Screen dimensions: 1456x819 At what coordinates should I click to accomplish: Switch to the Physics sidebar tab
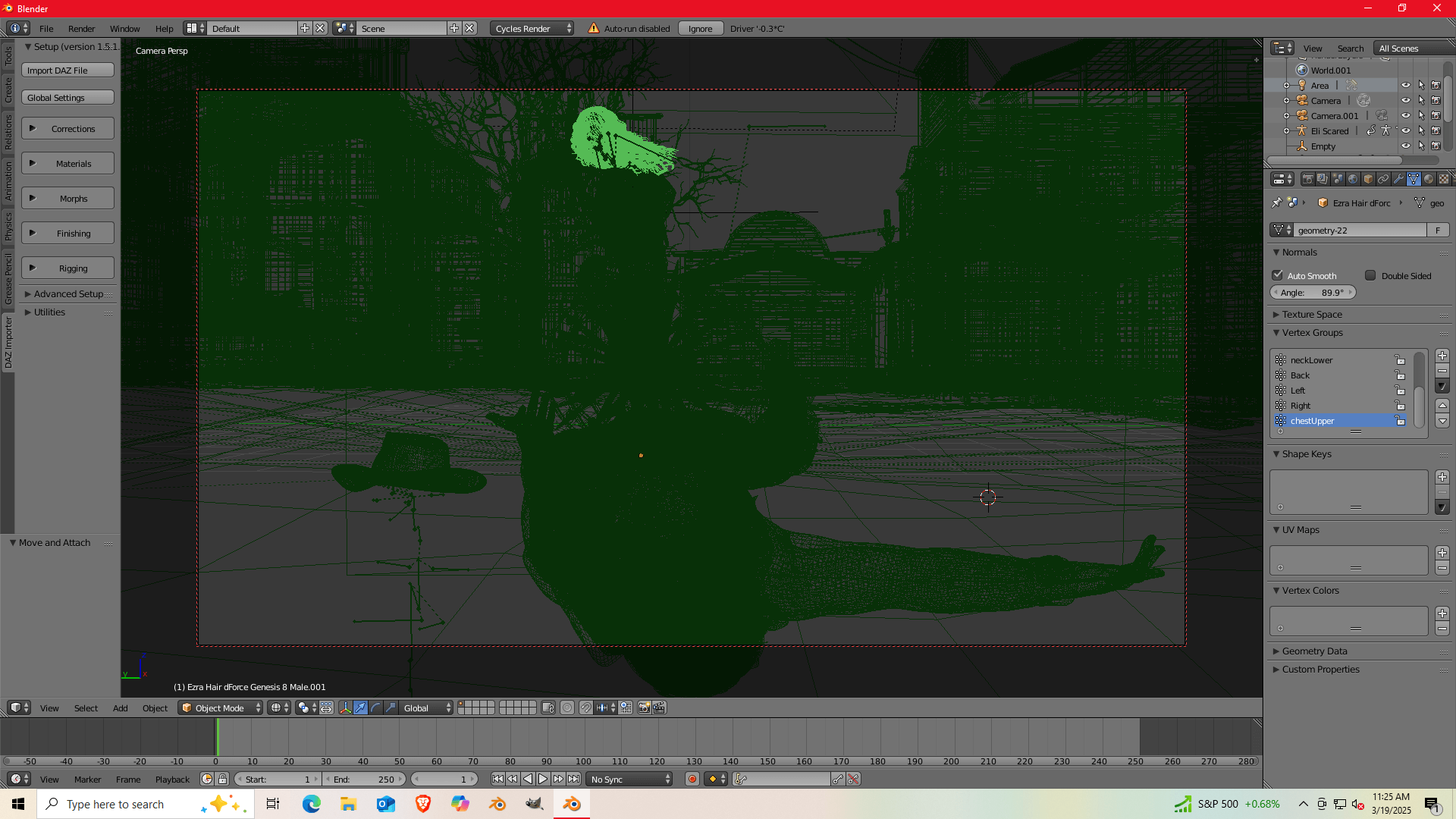(8, 227)
